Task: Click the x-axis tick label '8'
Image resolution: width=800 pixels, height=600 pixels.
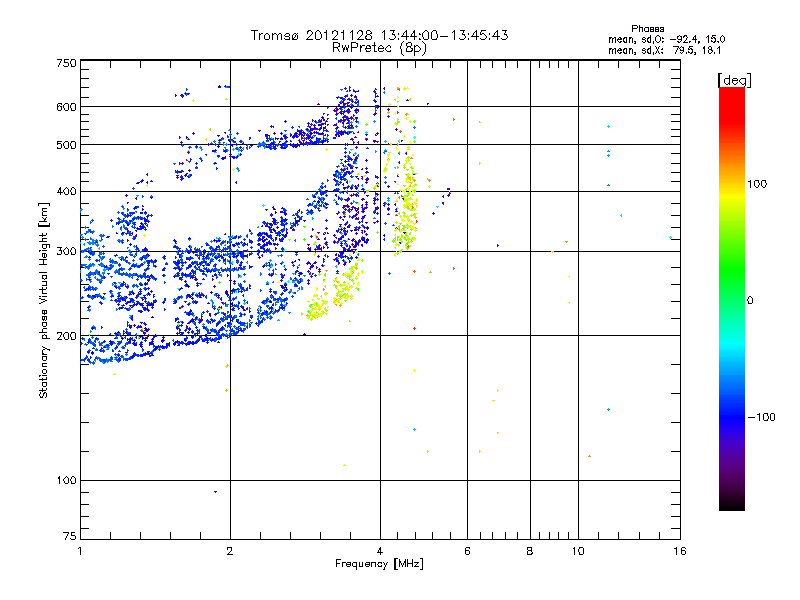Action: pyautogui.click(x=530, y=551)
